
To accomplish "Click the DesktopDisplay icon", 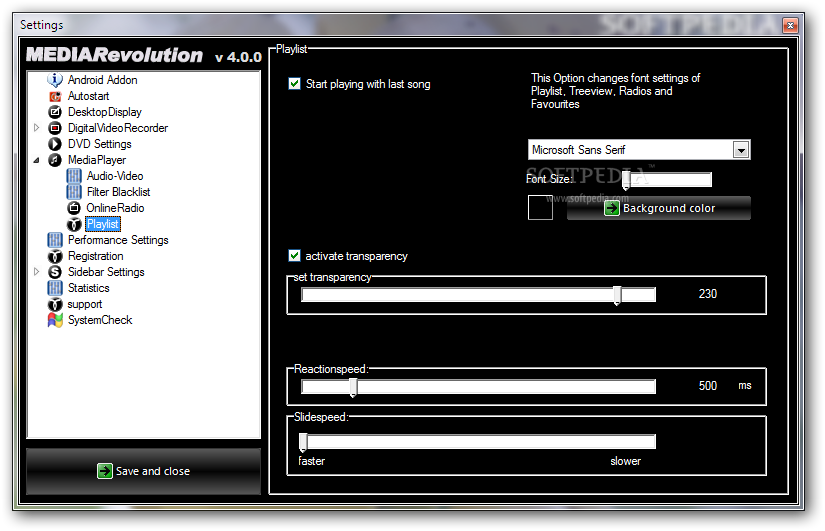I will [55, 112].
